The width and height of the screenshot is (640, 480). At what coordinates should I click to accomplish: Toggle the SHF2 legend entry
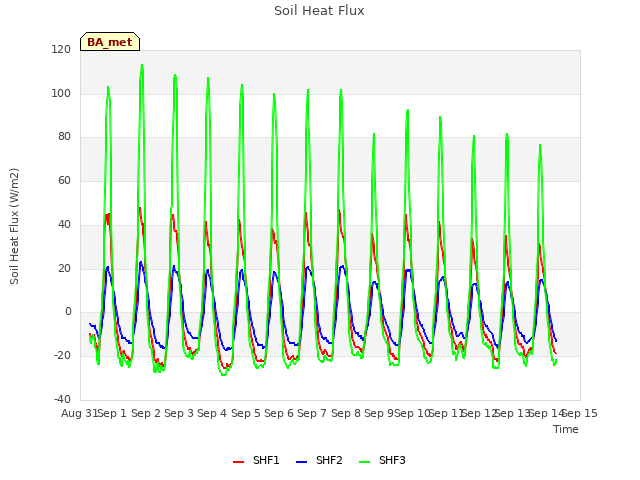[319, 461]
